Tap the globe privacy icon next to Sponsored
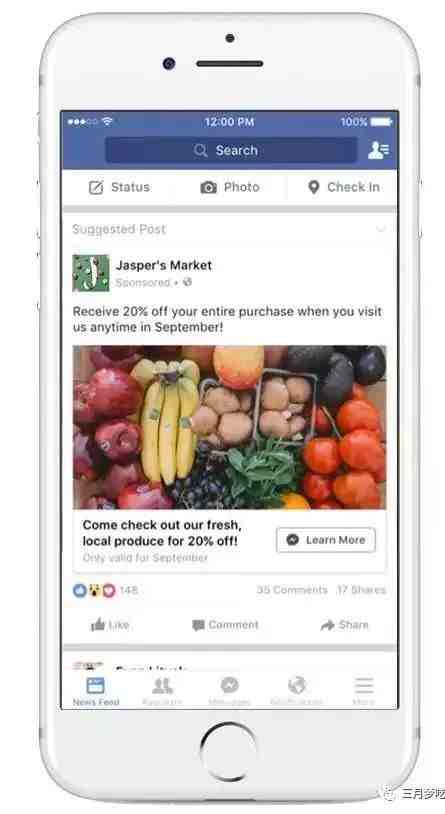Image resolution: width=445 pixels, height=814 pixels. click(187, 282)
